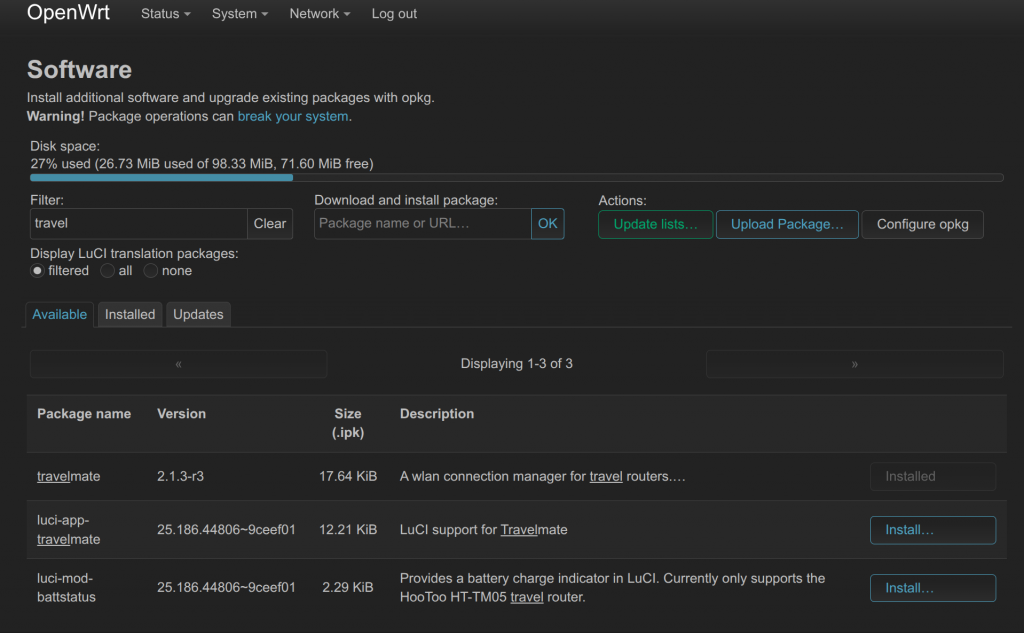1024x633 pixels.
Task: Click the Version column header
Action: pos(182,414)
